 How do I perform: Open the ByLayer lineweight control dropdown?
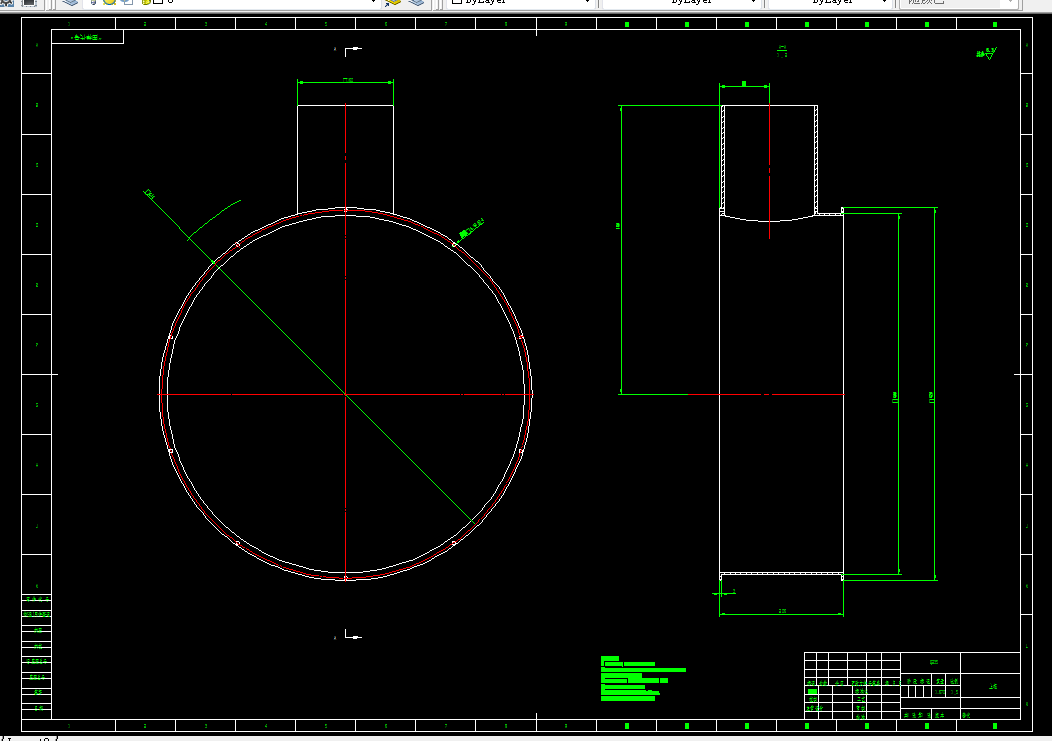pos(829,3)
